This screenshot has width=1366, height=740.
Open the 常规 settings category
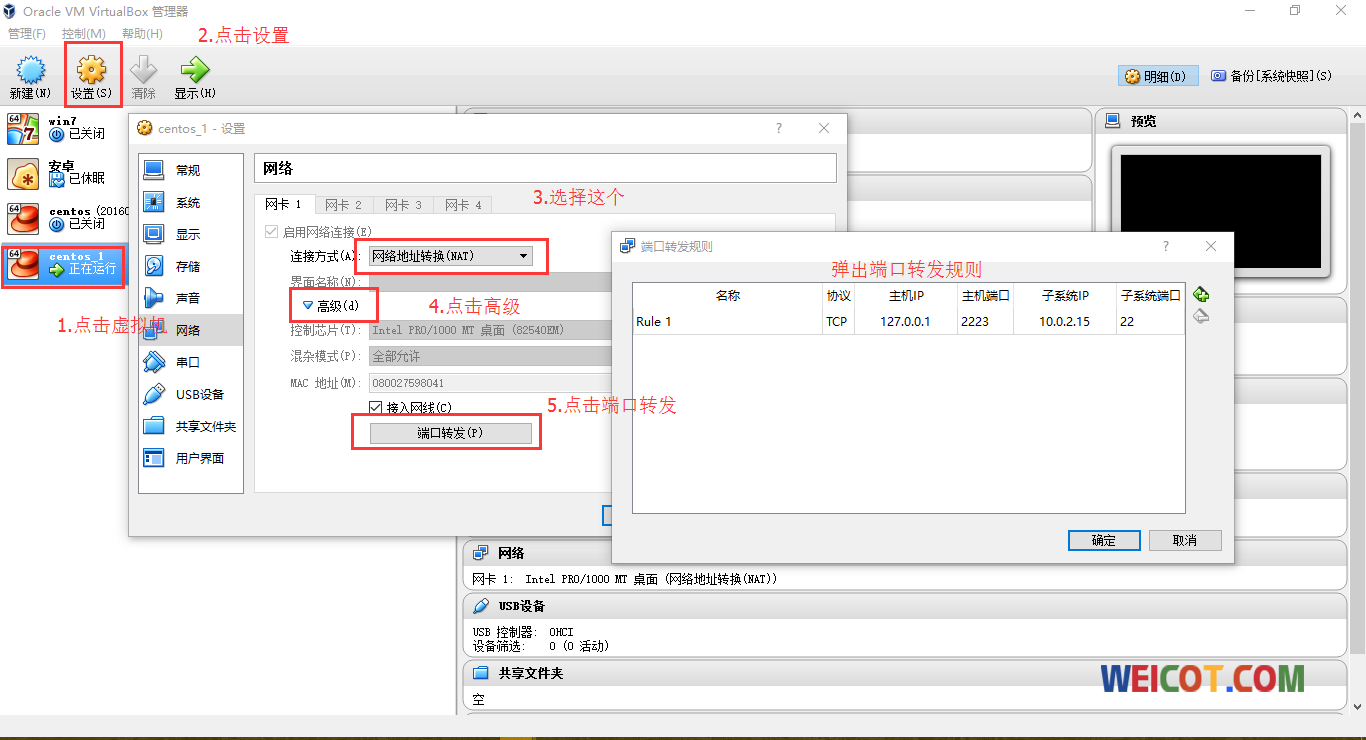(x=190, y=170)
